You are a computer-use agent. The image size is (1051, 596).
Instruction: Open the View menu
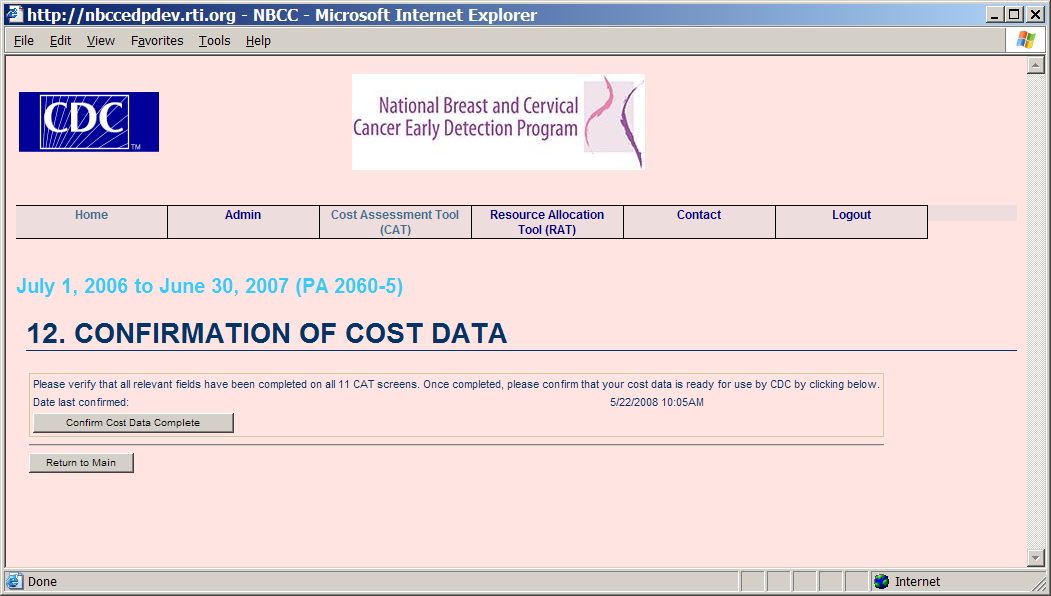(101, 41)
